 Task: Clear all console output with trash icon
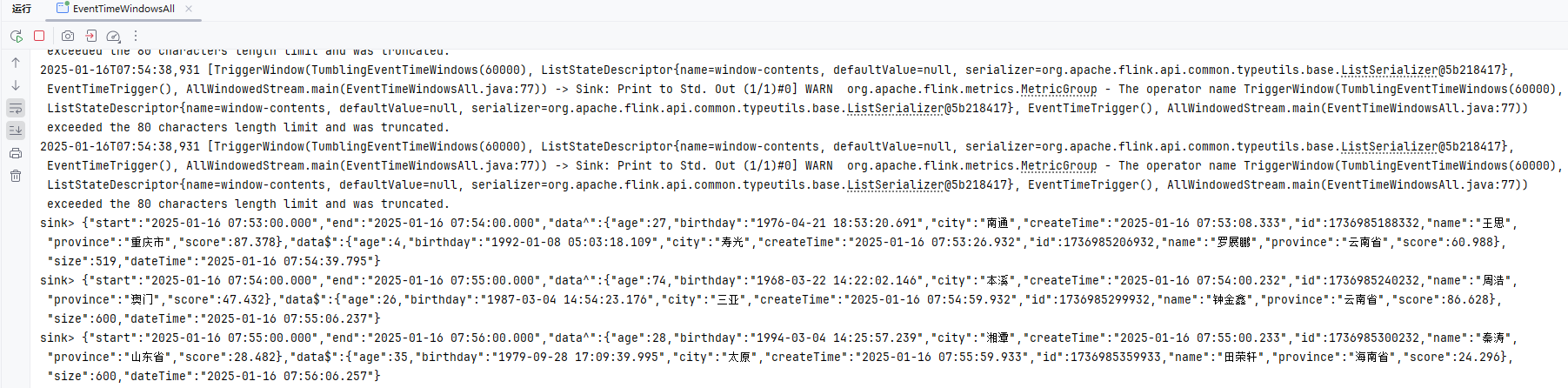tap(16, 176)
